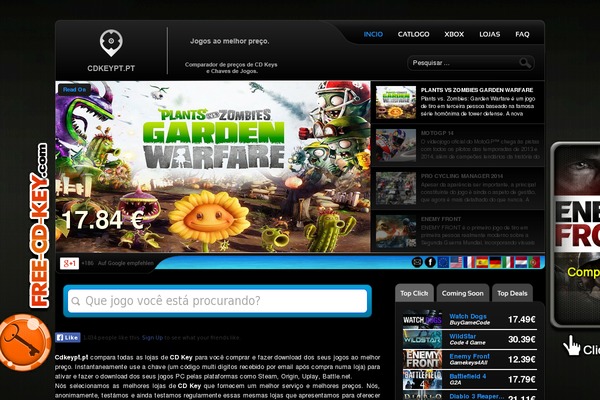Click the 17.84 € price on banner
Screen dimensions: 600x400
103,220
